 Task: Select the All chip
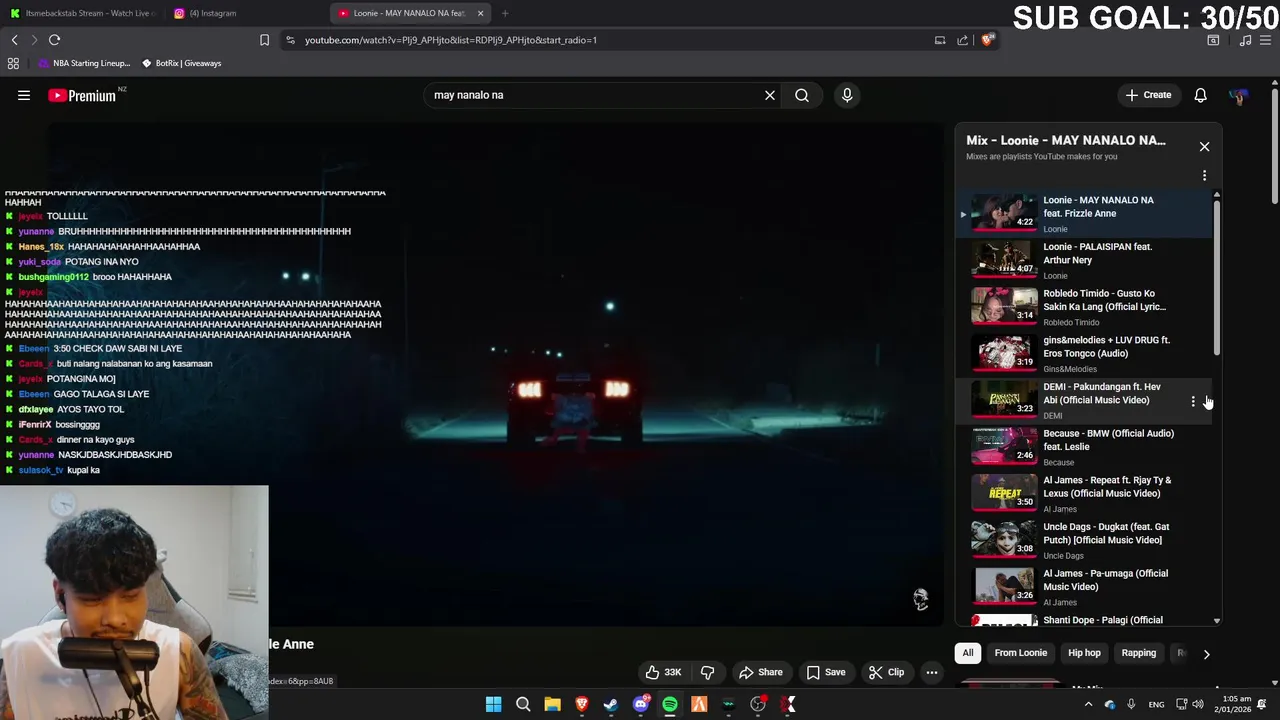[x=968, y=653]
